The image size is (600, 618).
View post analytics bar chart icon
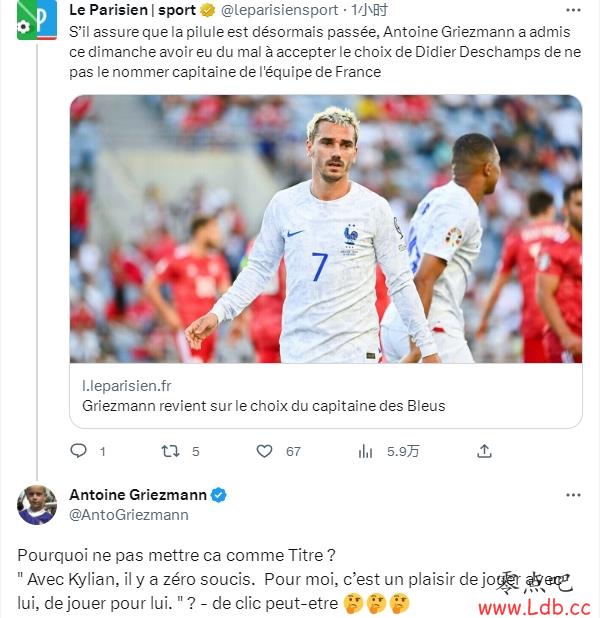click(365, 451)
